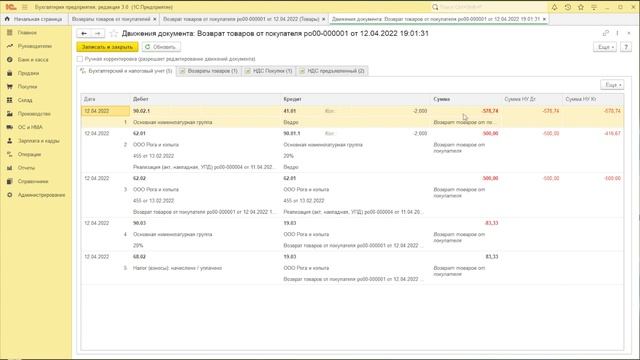
Task: Select debit account 68.02 cell
Action: pos(139,257)
